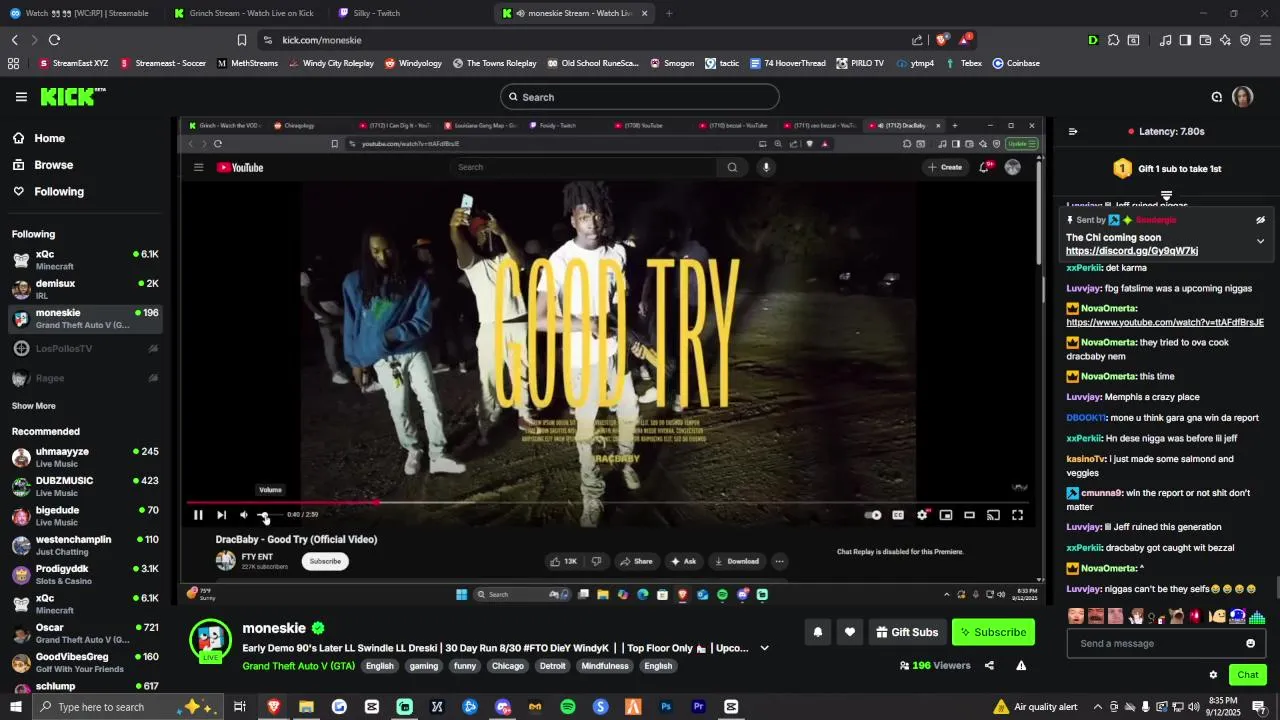
Task: Switch to Grinch Stream Kick tab
Action: 244,13
